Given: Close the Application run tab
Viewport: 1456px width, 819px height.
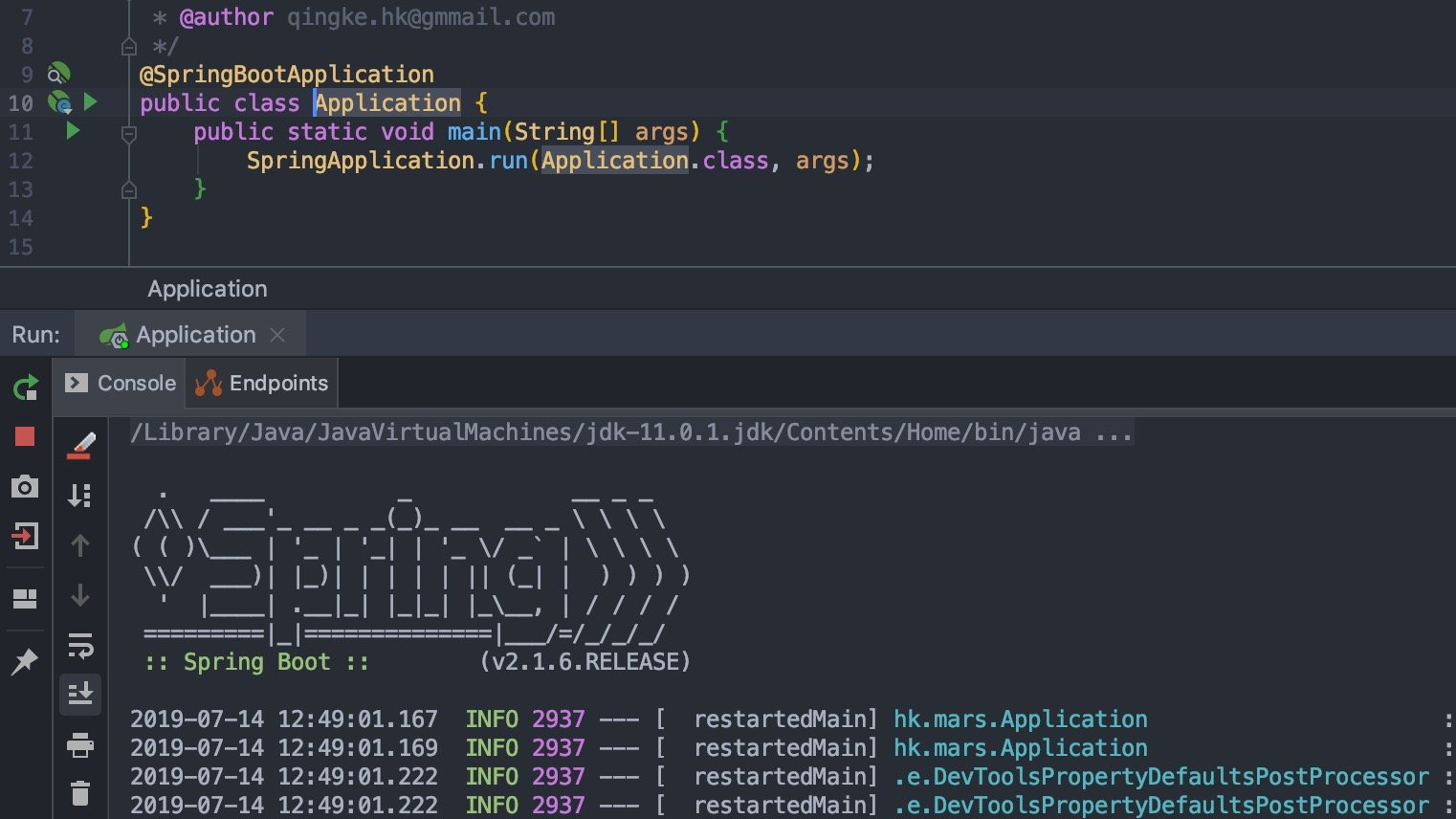Looking at the screenshot, I should coord(277,335).
